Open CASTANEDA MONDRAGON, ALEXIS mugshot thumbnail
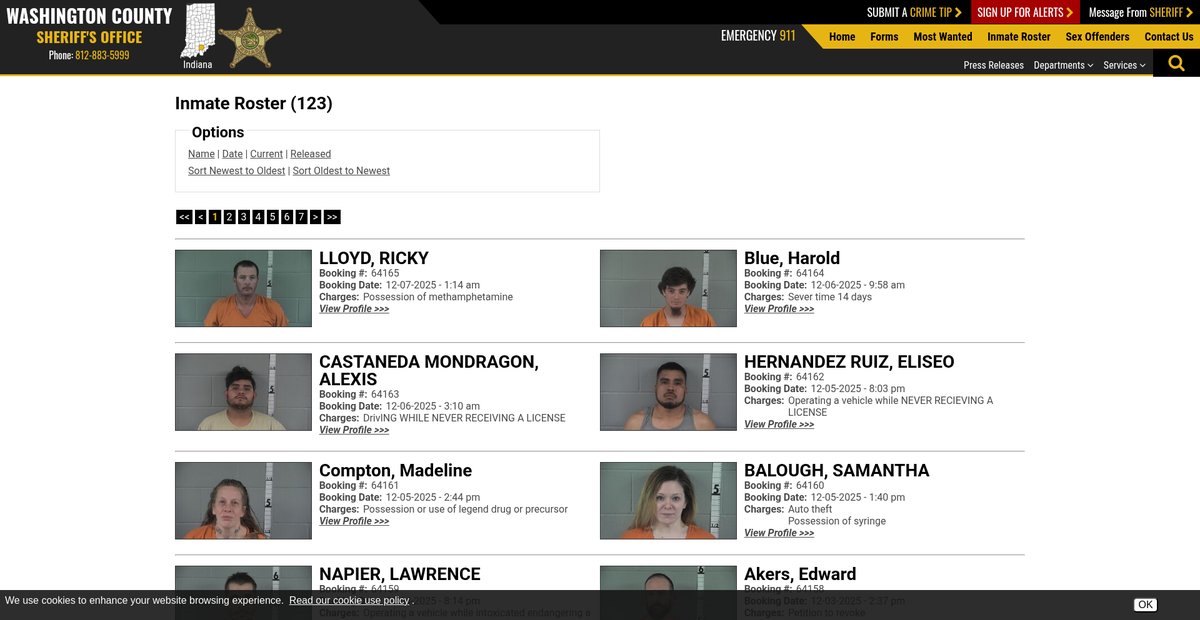This screenshot has width=1200, height=620. [243, 392]
